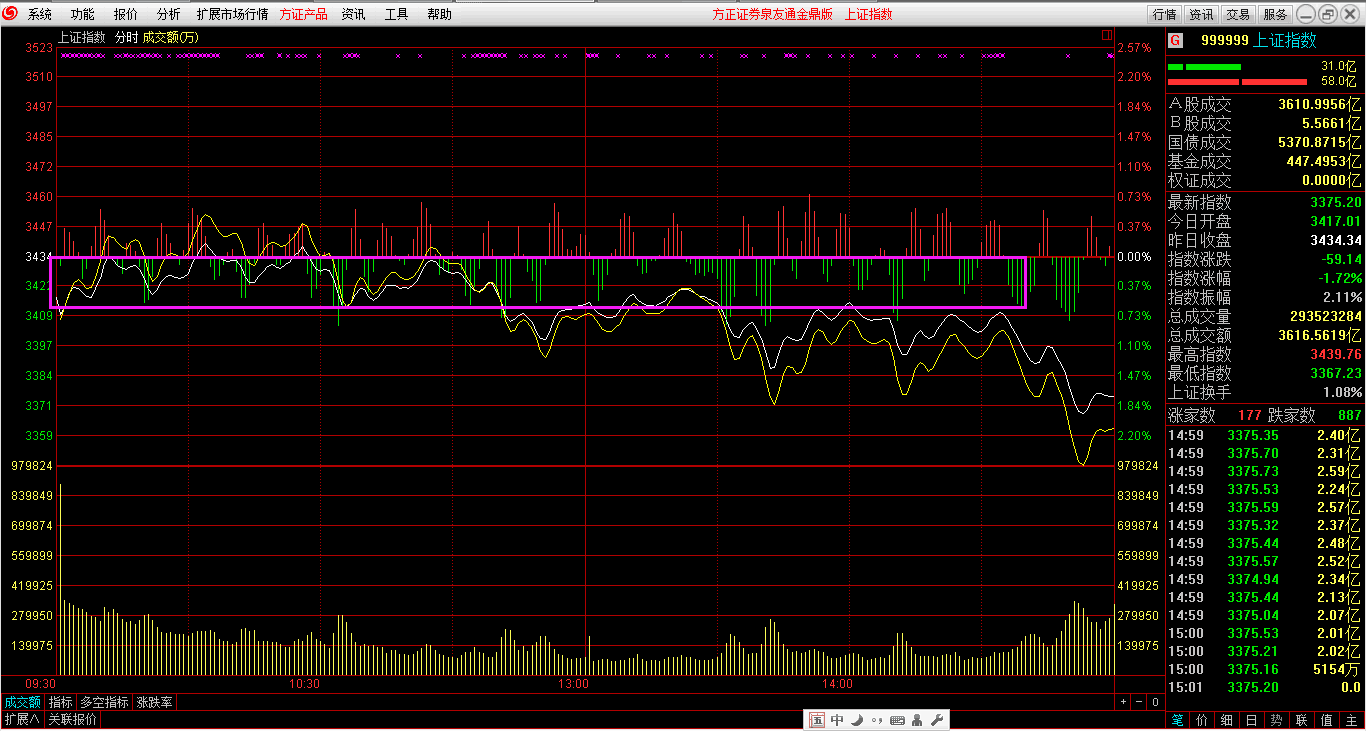Click the red G badge beside 999999
1366x731 pixels.
click(x=1176, y=40)
